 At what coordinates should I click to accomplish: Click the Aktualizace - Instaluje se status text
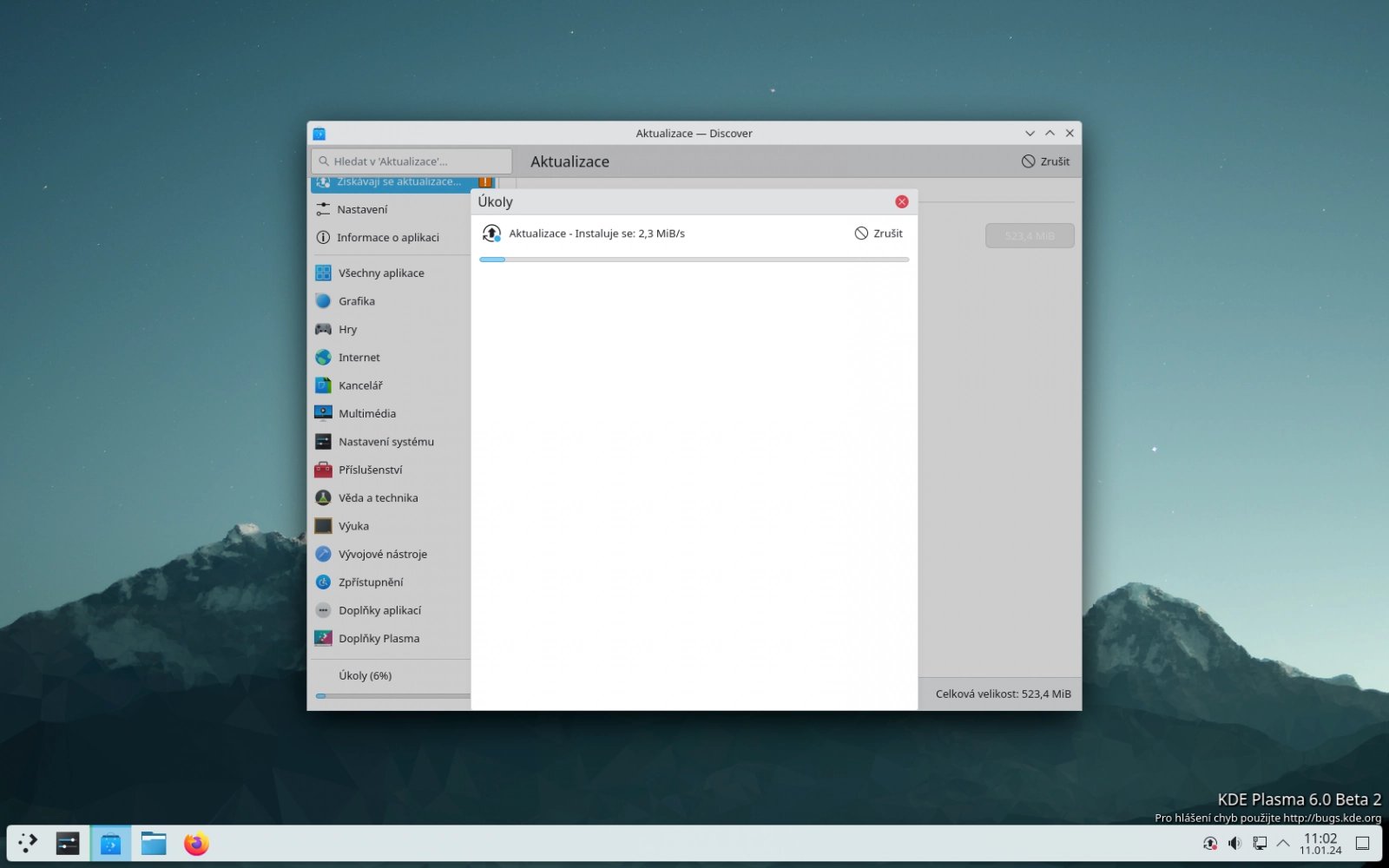click(597, 233)
